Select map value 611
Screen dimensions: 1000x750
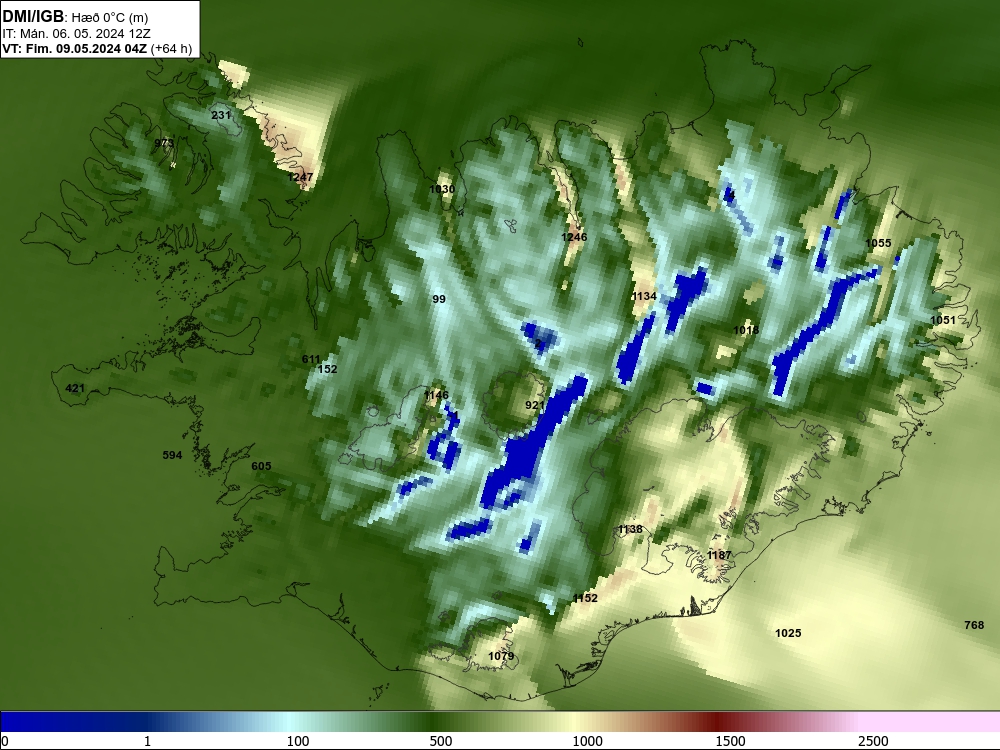(311, 359)
